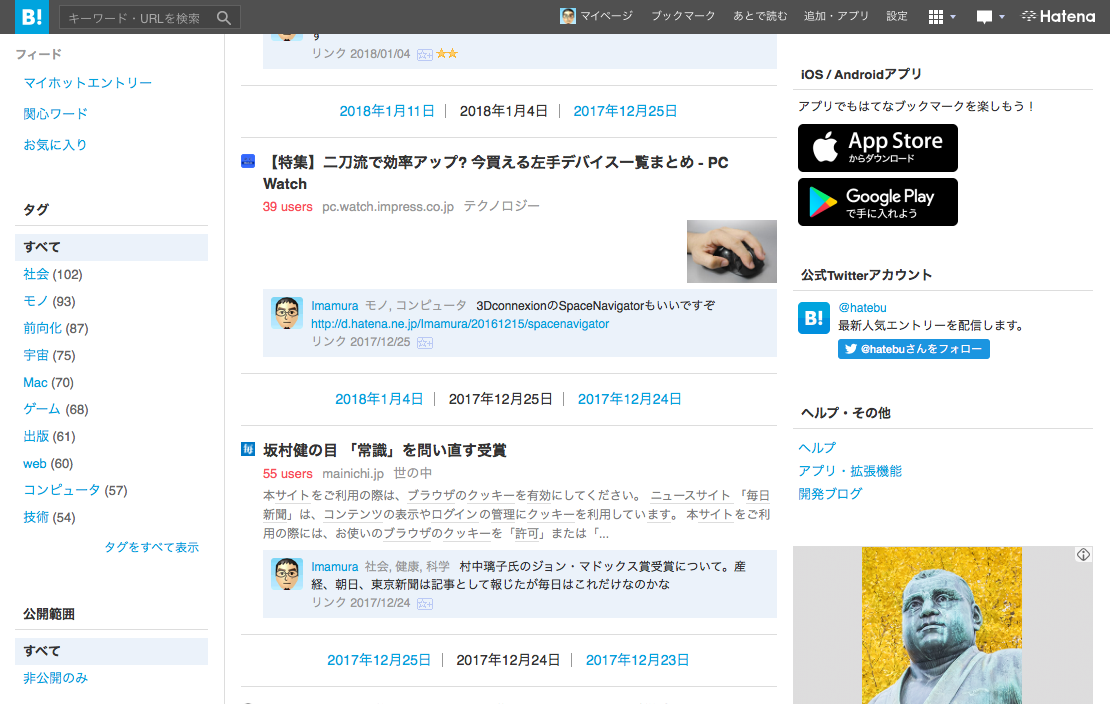
Task: Select すべて under タグ filter
Action: pos(111,247)
